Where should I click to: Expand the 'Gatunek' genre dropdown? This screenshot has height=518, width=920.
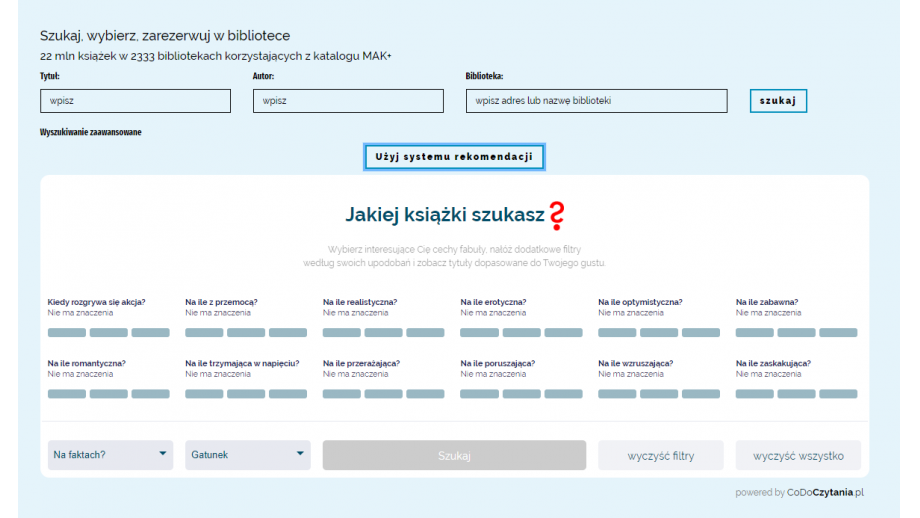pyautogui.click(x=247, y=455)
